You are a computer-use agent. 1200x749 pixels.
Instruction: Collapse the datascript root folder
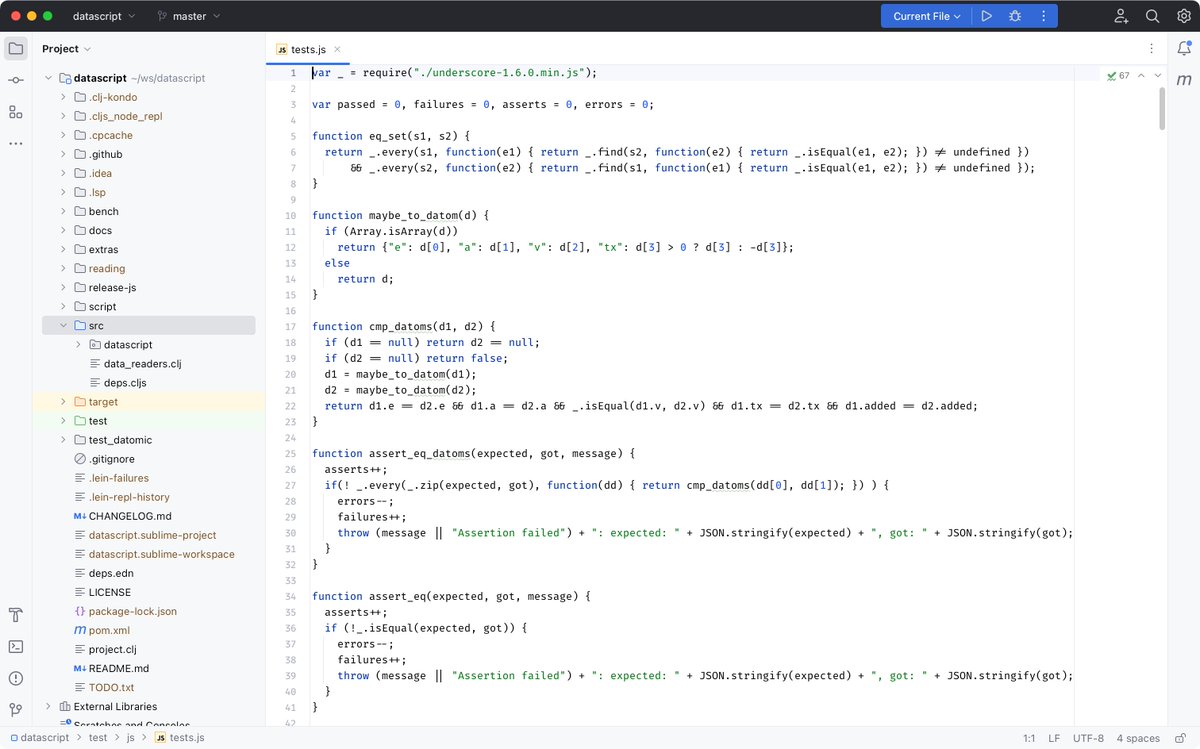pos(48,78)
